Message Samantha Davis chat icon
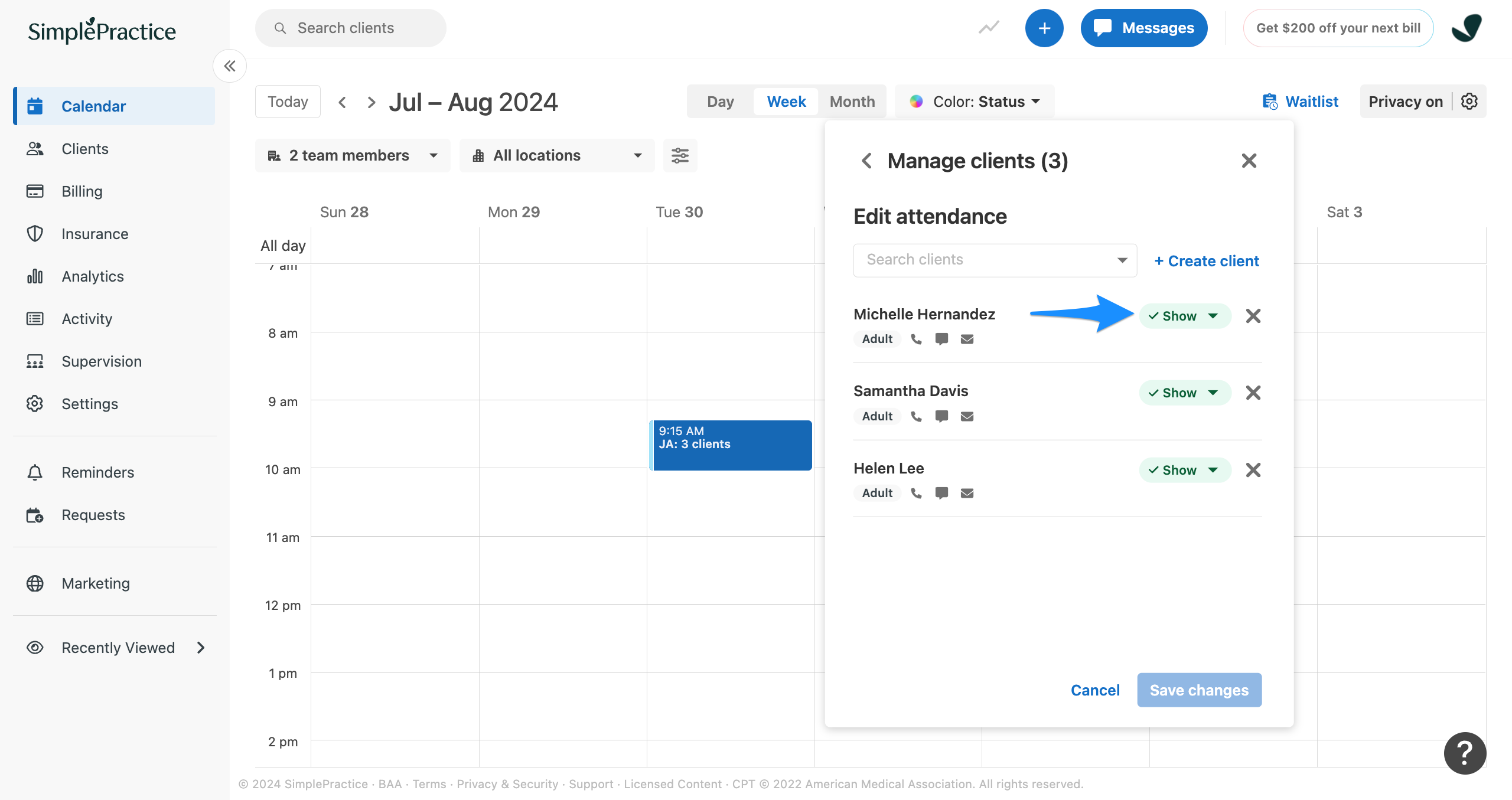1512x800 pixels. [x=941, y=416]
